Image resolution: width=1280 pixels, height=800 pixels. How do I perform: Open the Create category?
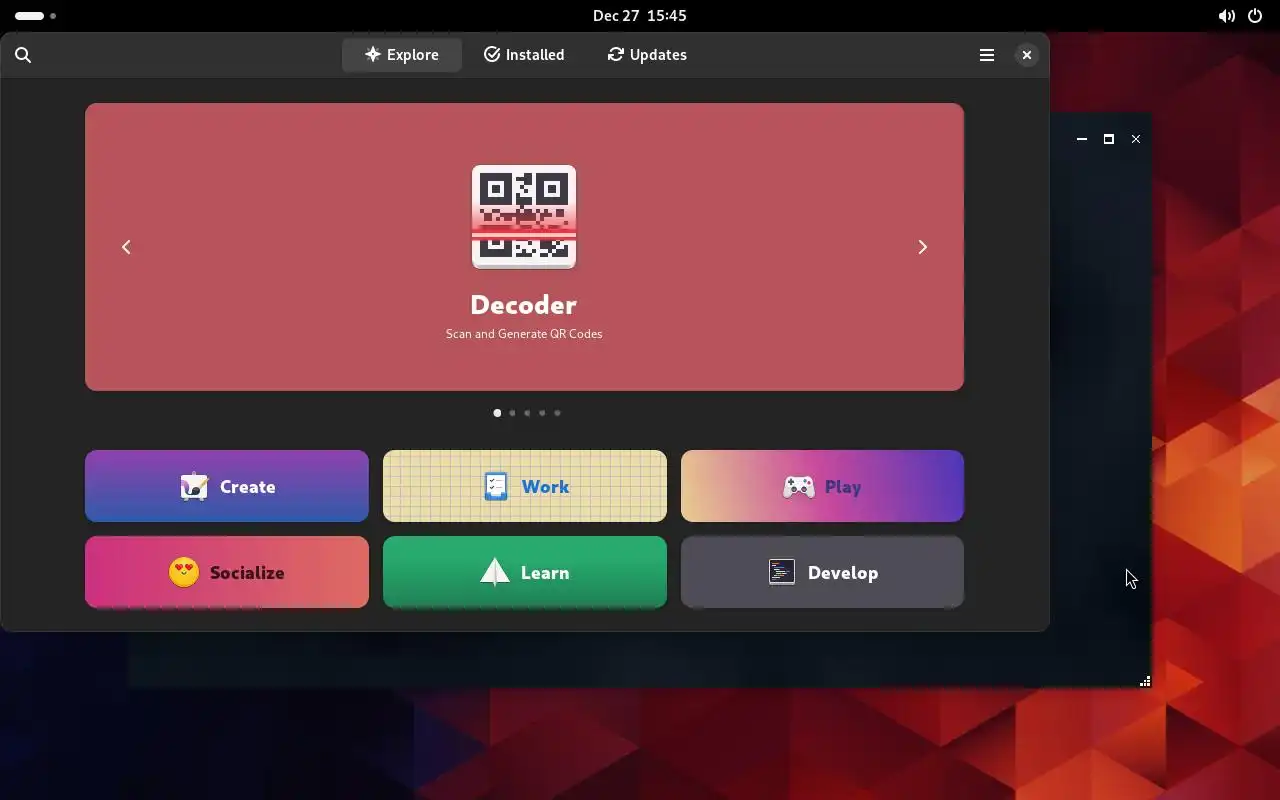coord(227,486)
